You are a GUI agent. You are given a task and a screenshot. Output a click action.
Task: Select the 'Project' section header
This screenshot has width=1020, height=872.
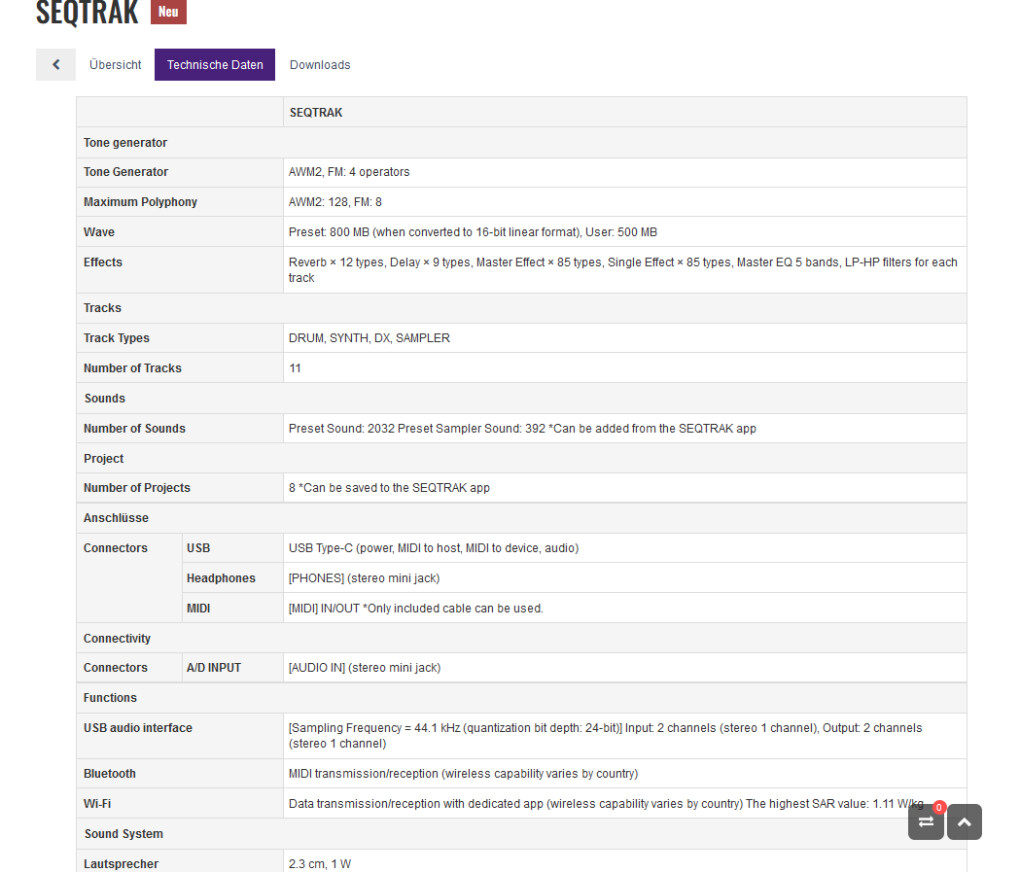pyautogui.click(x=521, y=458)
